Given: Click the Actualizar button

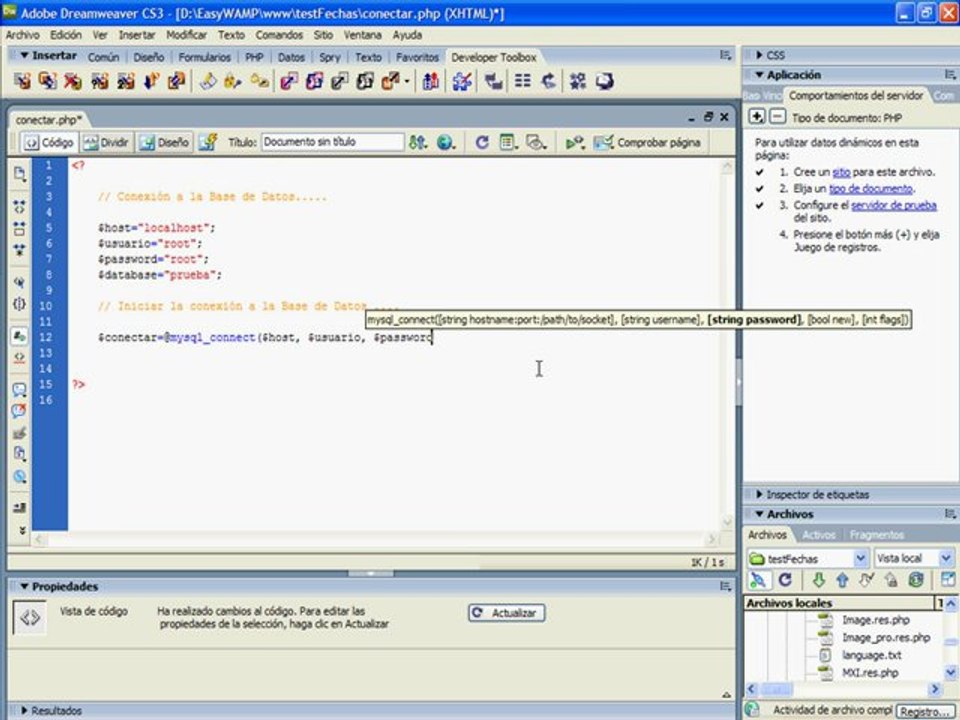Looking at the screenshot, I should (x=506, y=613).
